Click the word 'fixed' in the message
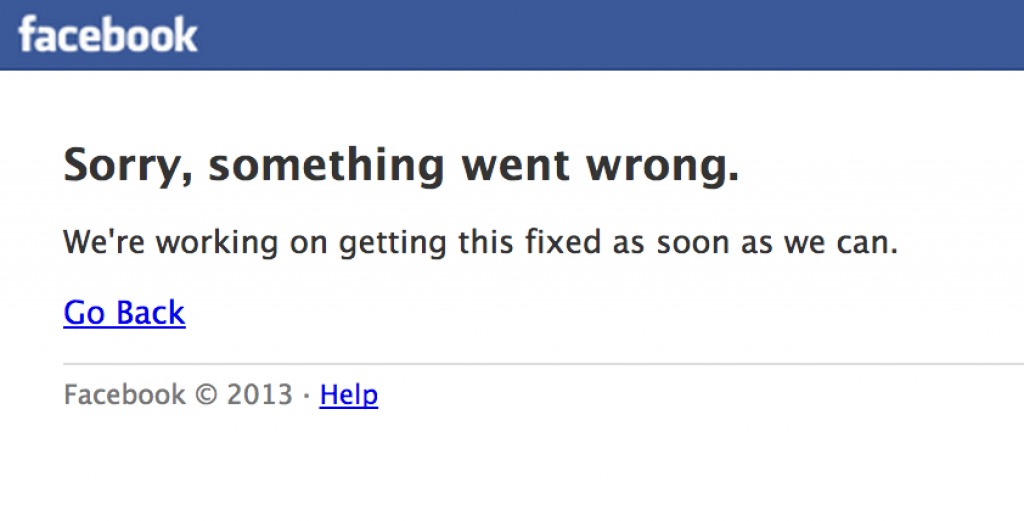1024x521 pixels. pyautogui.click(x=563, y=242)
